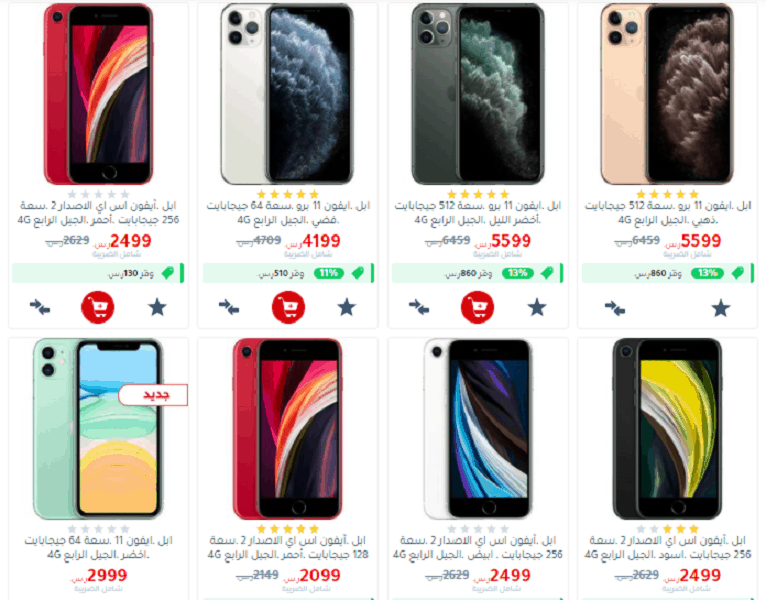766x600 pixels.
Task: Favorite the red iPhone SE 256GB with star
Action: [157, 307]
